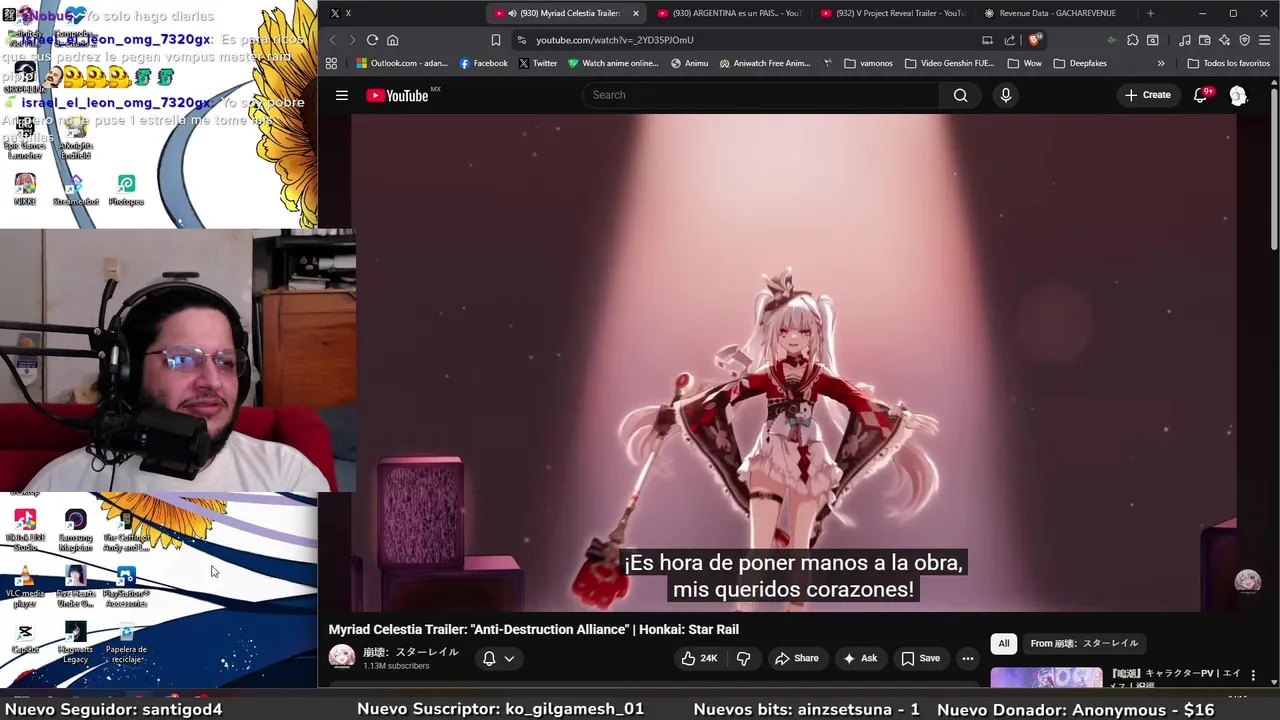Open NIKKE desktop shortcut
Image resolution: width=1280 pixels, height=720 pixels.
(x=25, y=190)
